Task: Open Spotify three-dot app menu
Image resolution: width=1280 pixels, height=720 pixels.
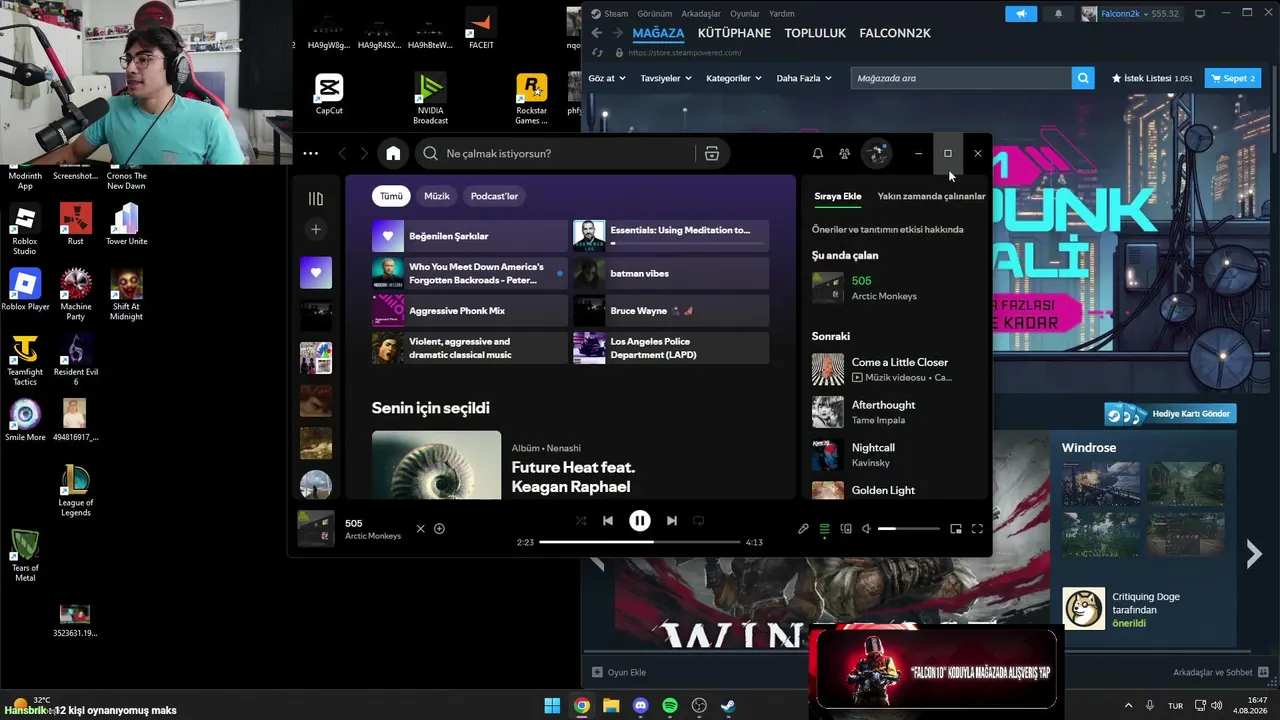Action: (x=311, y=153)
